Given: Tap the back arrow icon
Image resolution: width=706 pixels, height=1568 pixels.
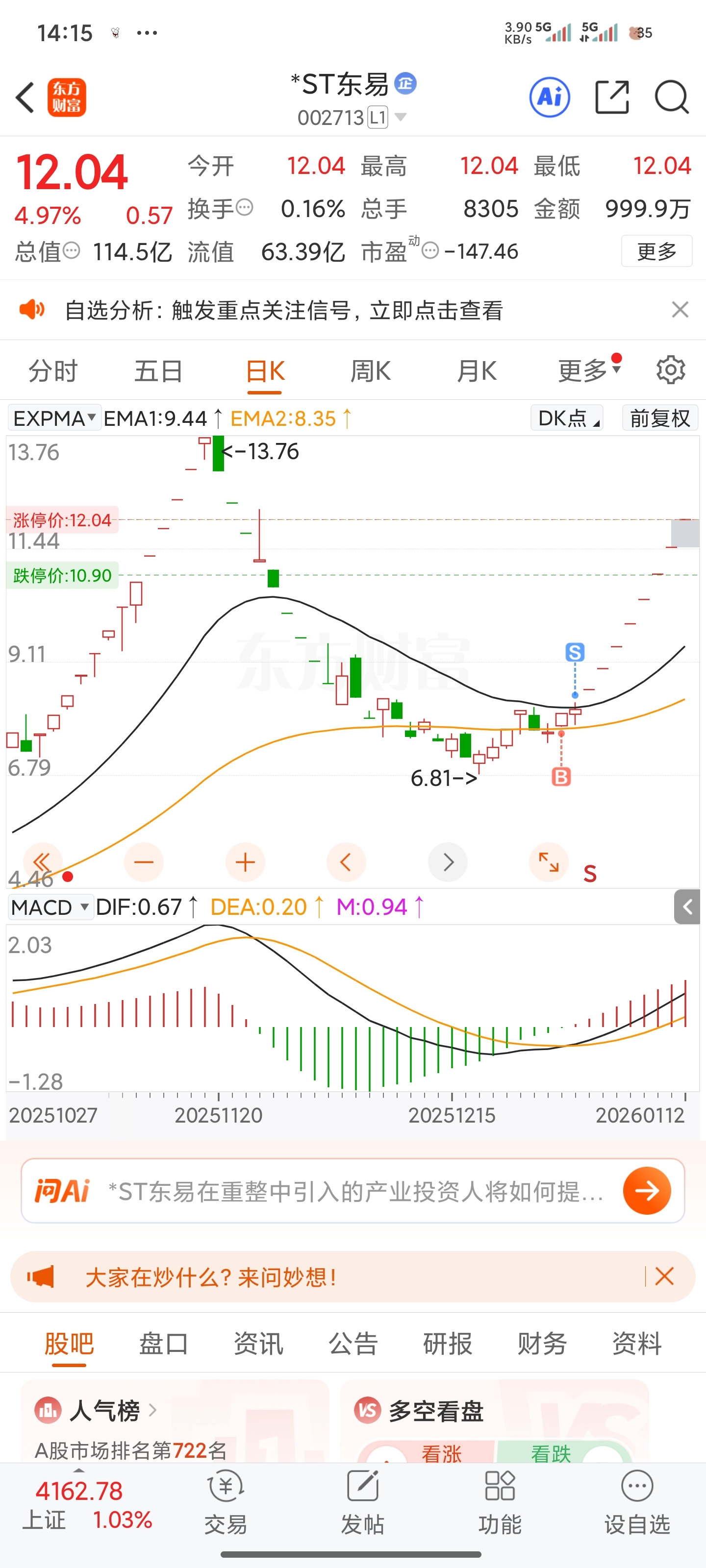Looking at the screenshot, I should pos(25,98).
